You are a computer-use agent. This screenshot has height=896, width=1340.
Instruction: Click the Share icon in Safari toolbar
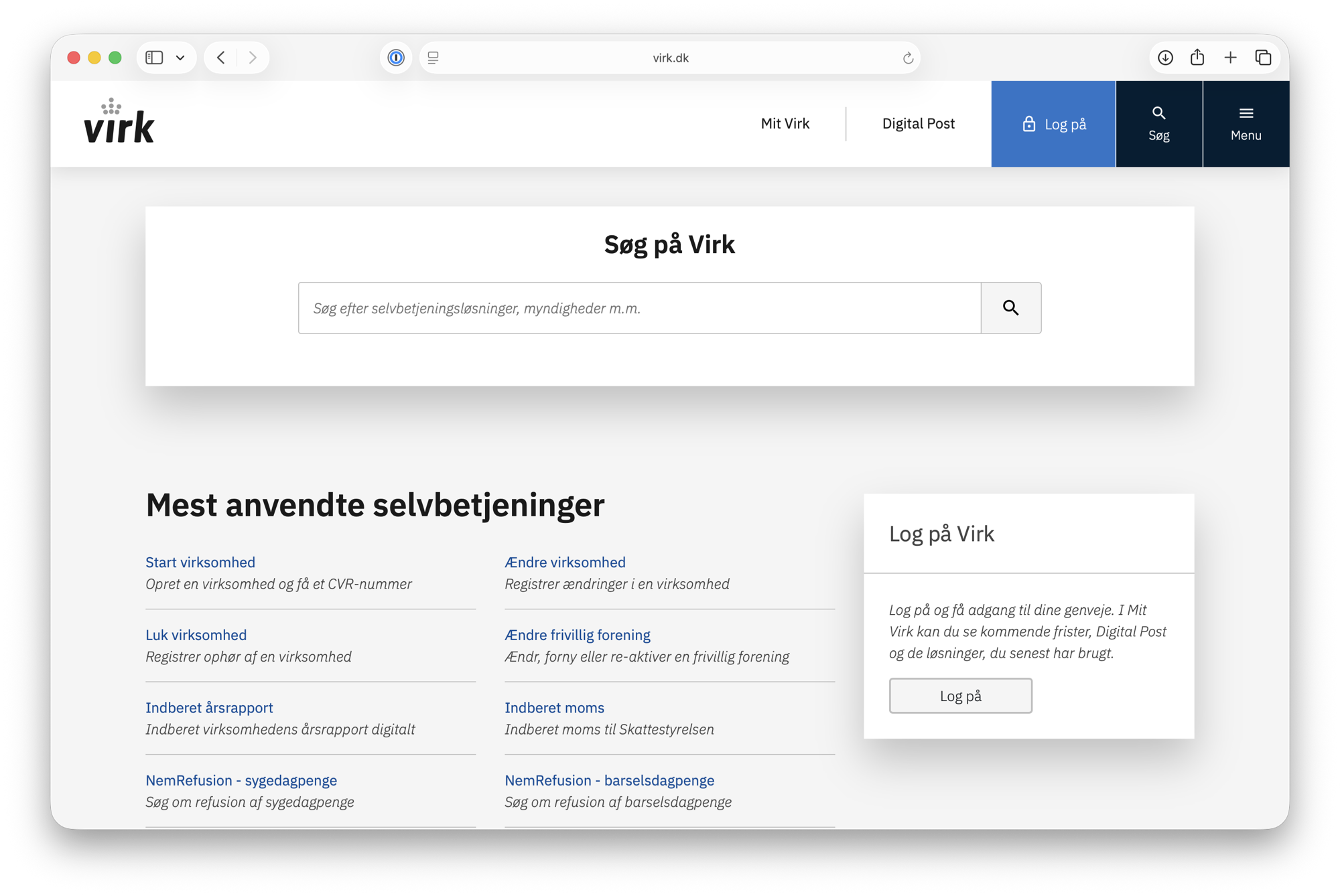click(x=1197, y=58)
